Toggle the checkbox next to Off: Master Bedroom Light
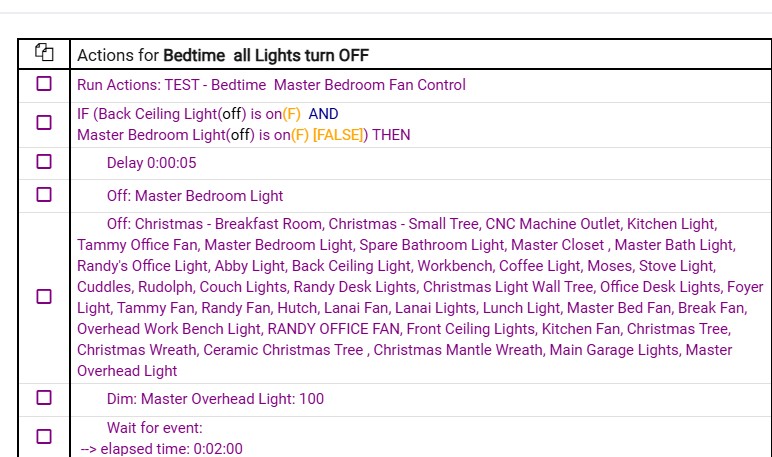Image resolution: width=772 pixels, height=457 pixels. tap(44, 195)
